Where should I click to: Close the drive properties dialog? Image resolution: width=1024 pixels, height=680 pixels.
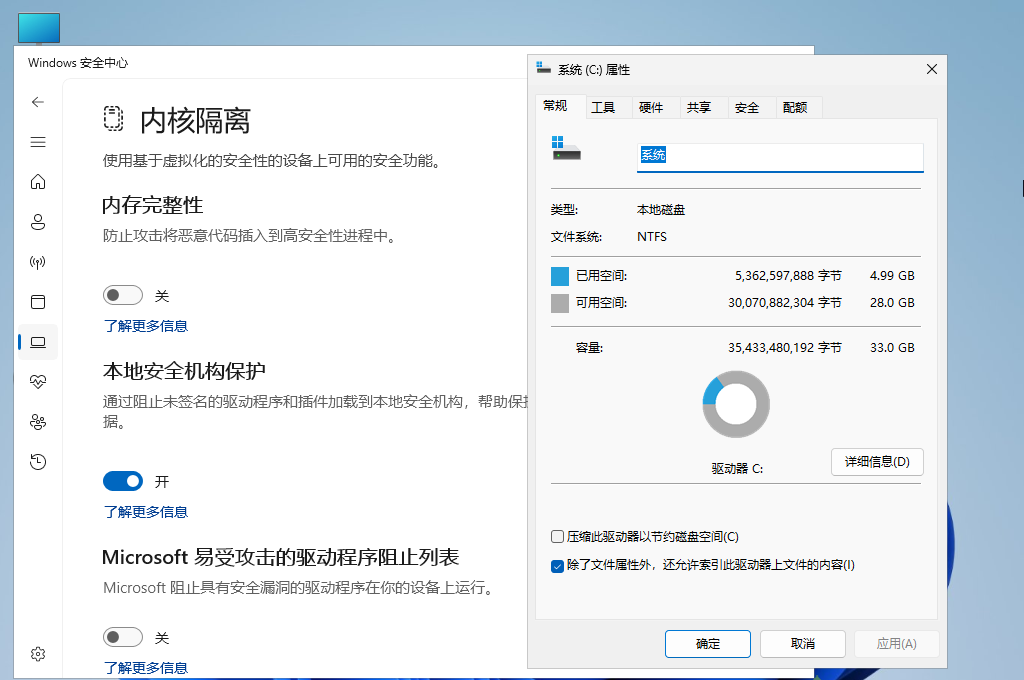(932, 69)
